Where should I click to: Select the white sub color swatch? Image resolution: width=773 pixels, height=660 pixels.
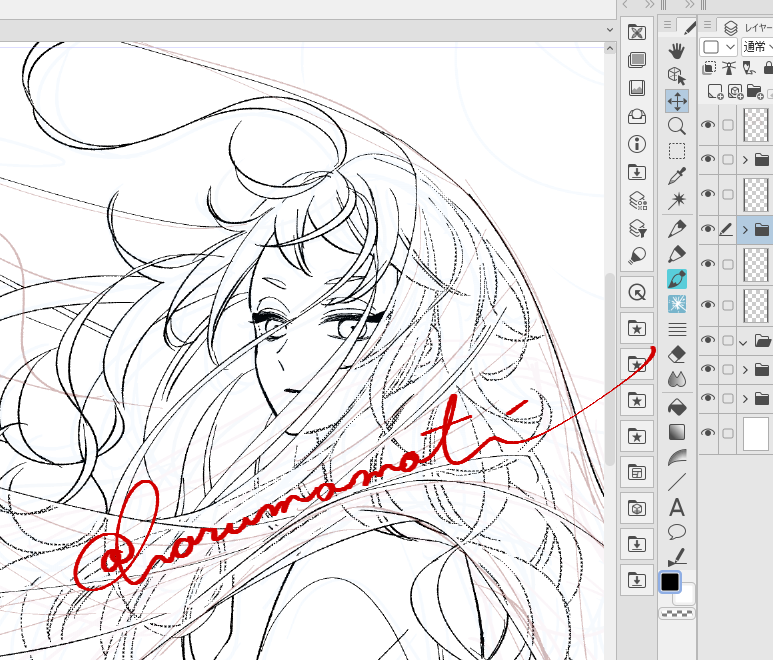tap(687, 595)
